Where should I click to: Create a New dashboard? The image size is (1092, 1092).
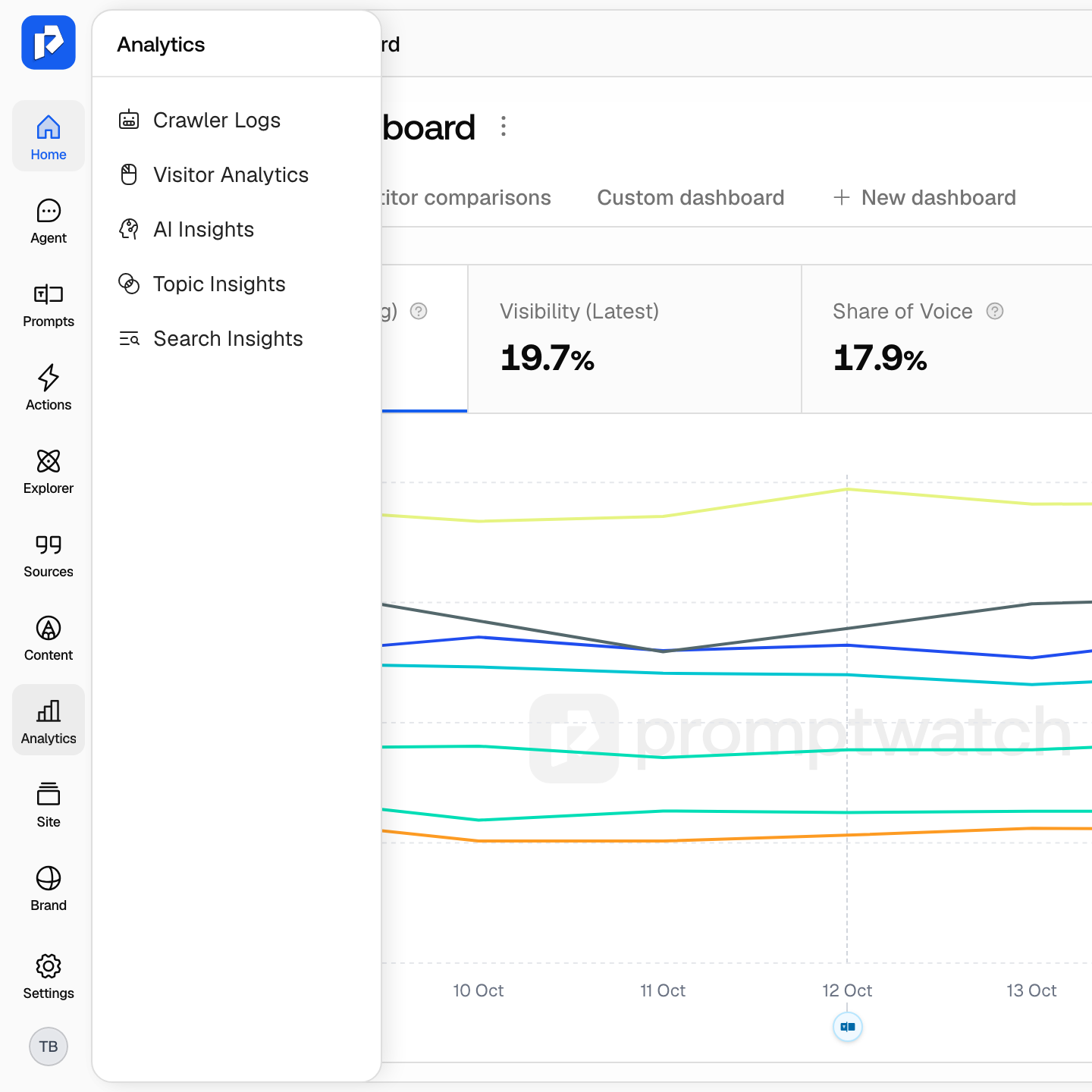tap(924, 197)
